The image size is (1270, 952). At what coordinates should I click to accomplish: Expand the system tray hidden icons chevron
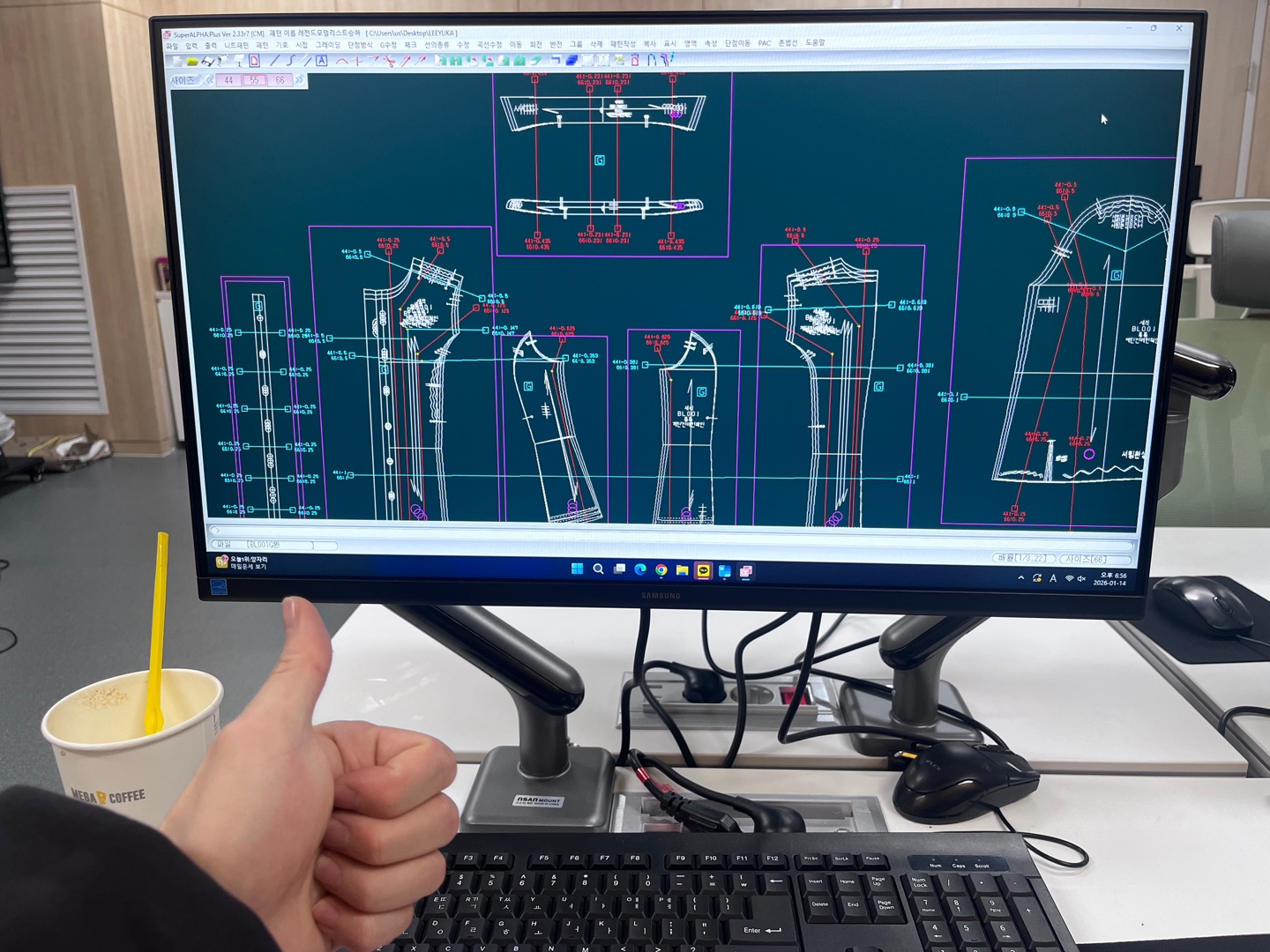pyautogui.click(x=1021, y=578)
